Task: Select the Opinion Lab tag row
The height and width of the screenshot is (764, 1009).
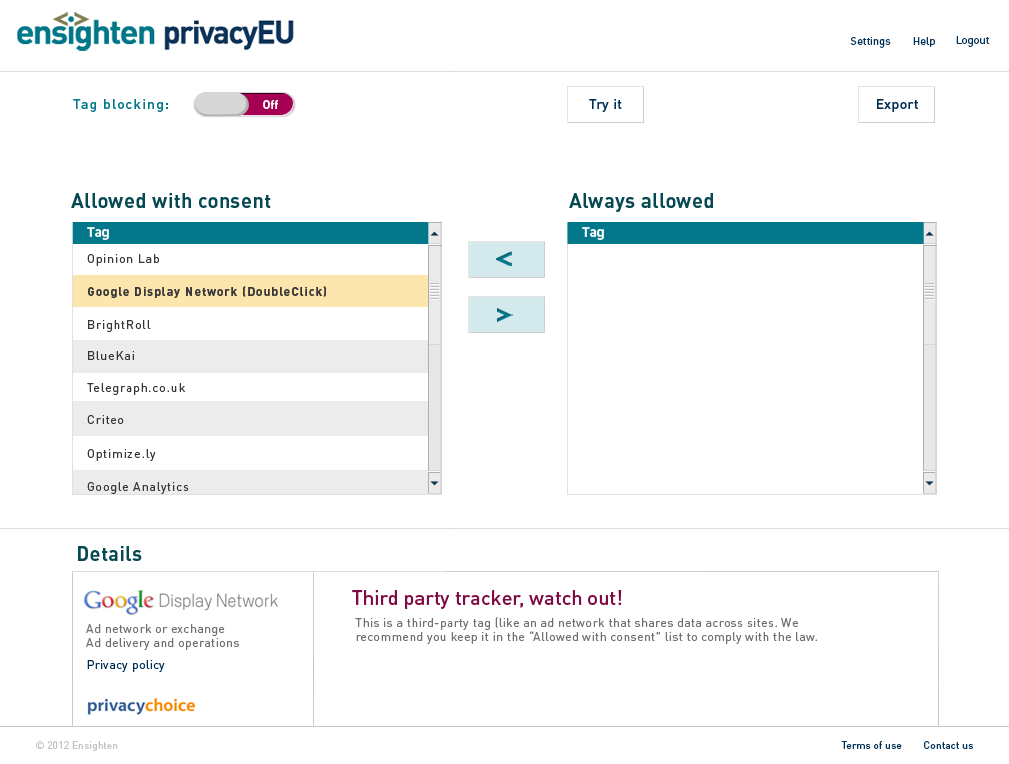Action: (250, 259)
